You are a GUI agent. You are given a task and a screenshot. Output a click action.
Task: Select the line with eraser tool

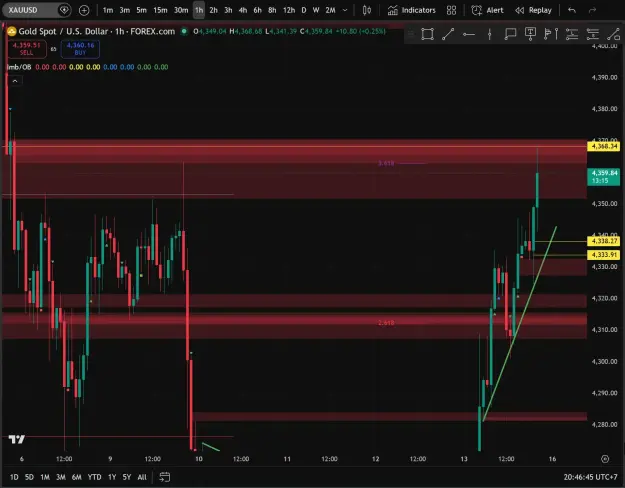[x=613, y=34]
